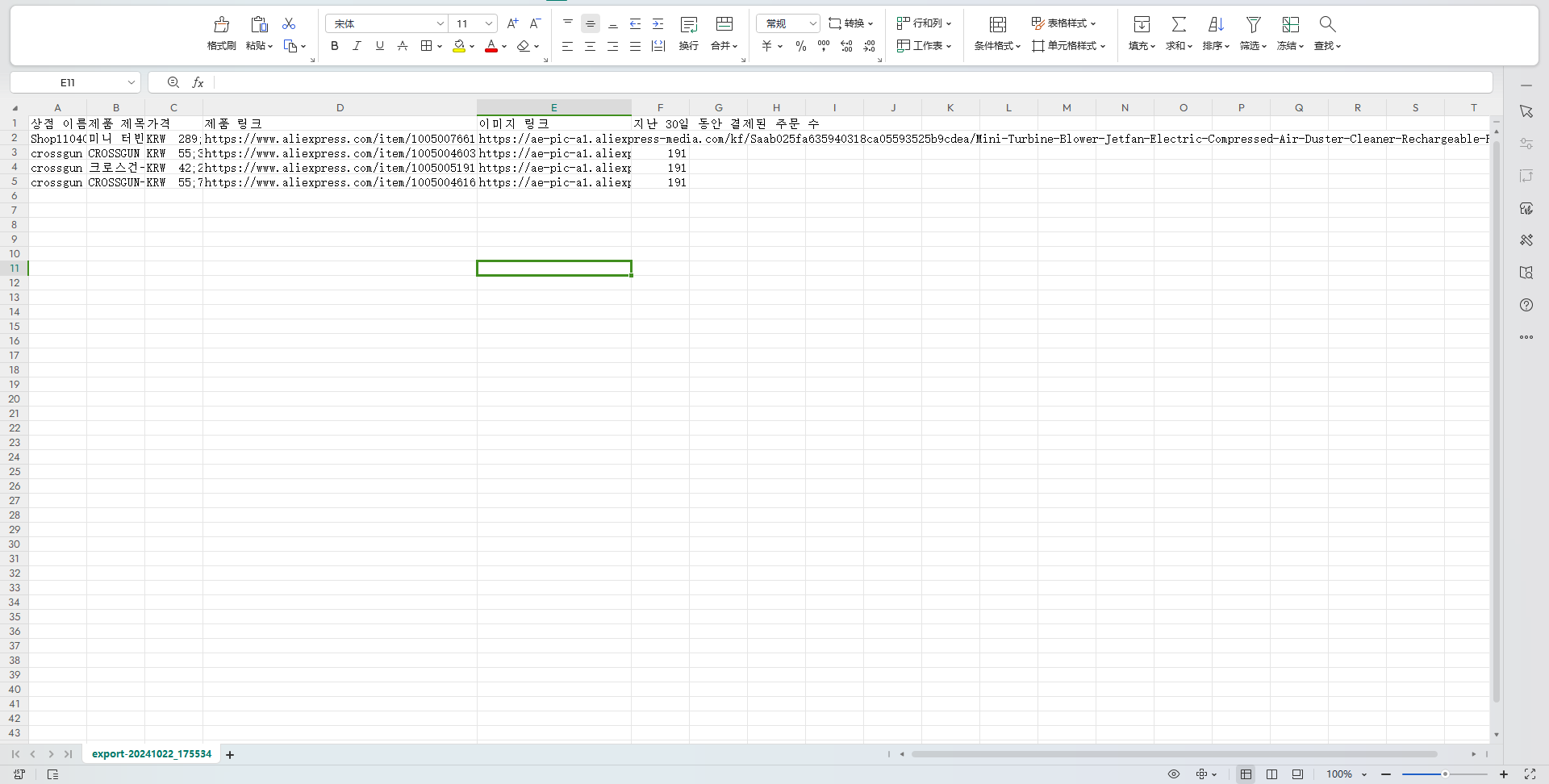The image size is (1549, 784).
Task: Center text horizontally
Action: pos(591,46)
